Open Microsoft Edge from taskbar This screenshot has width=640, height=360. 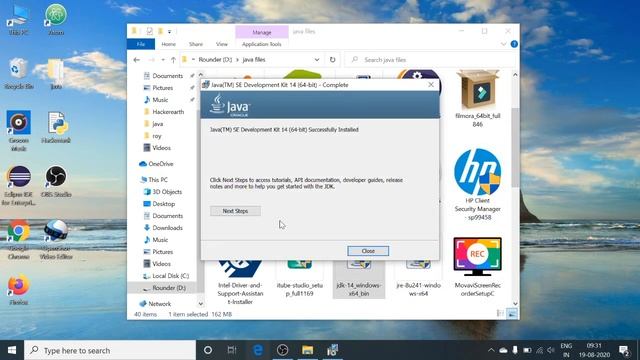[x=258, y=350]
